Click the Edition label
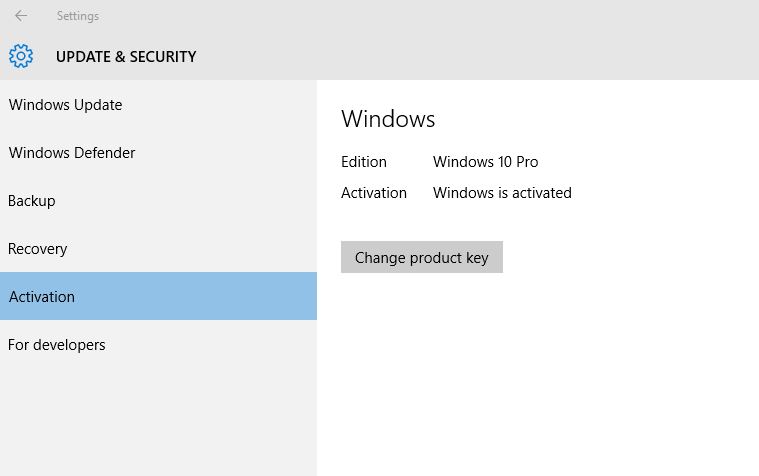The image size is (759, 476). click(x=364, y=162)
